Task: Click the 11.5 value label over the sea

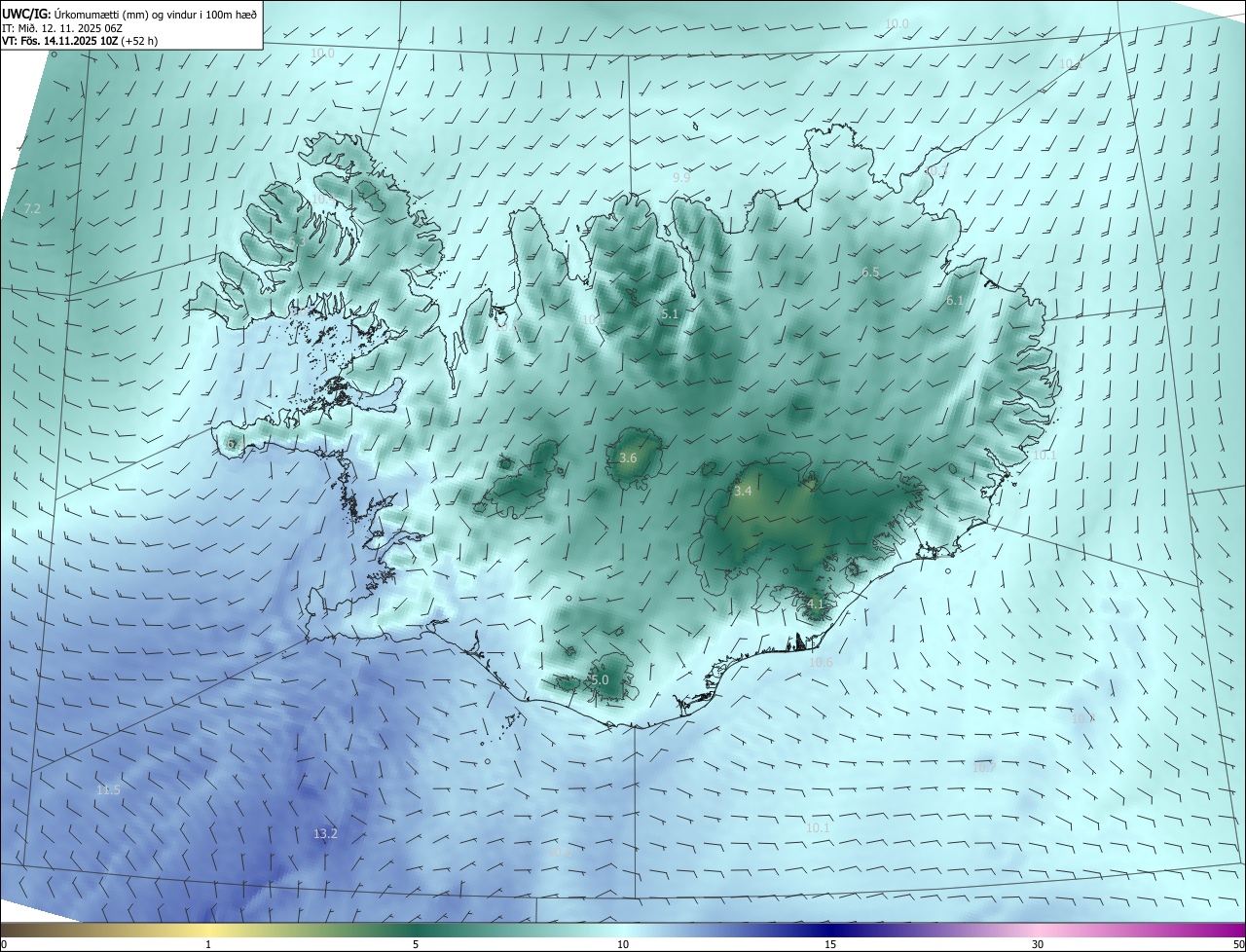Action: 108,789
